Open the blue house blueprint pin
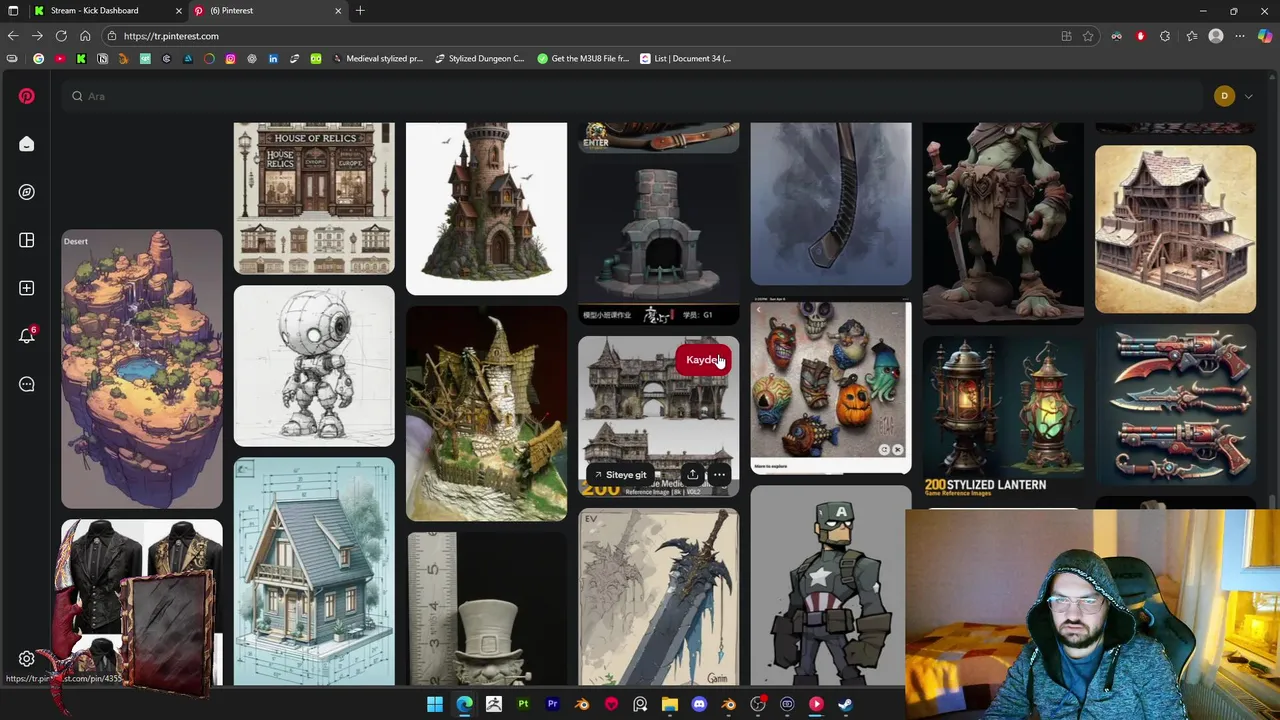 click(314, 571)
